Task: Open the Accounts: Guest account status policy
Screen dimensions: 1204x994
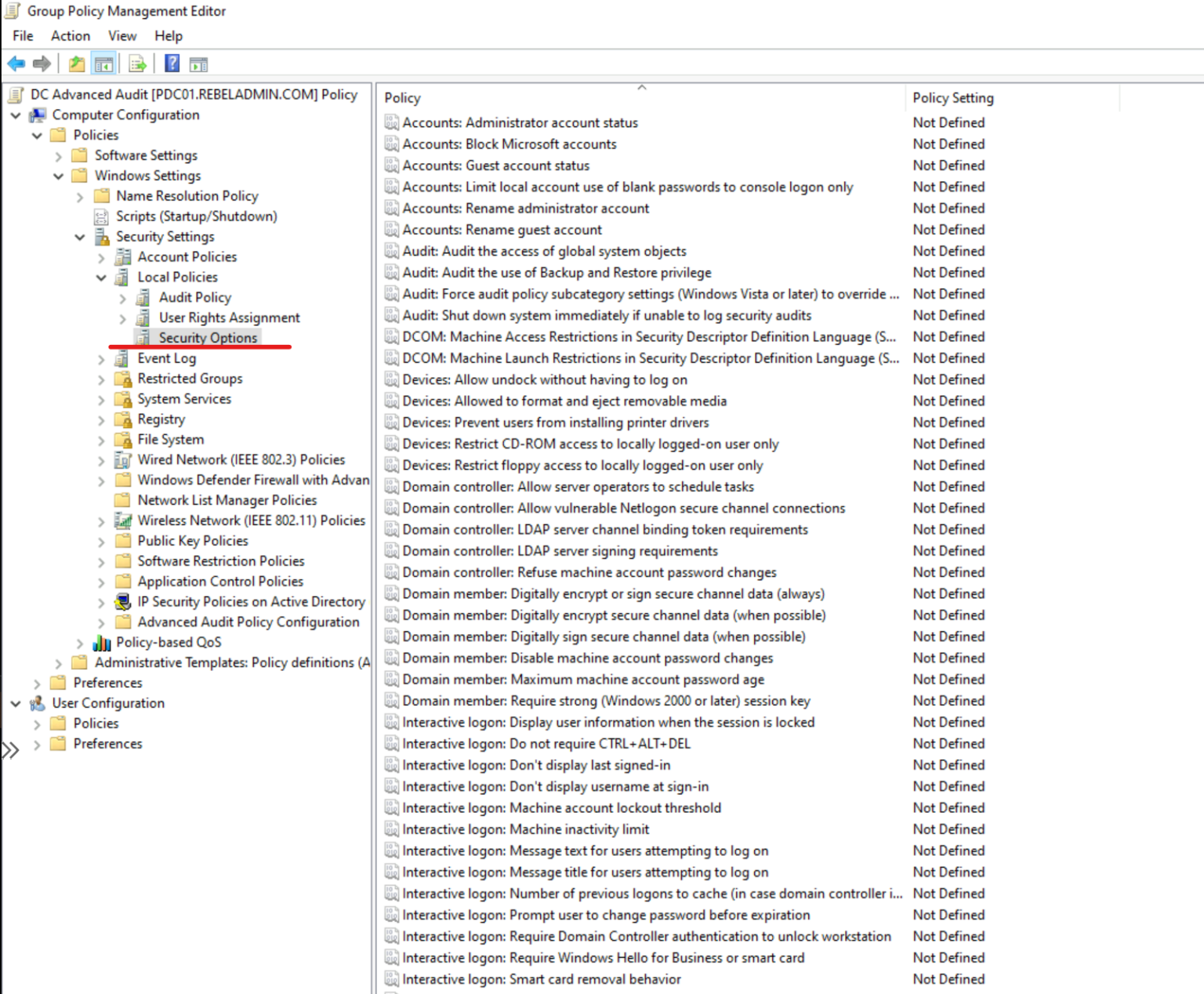Action: pos(495,165)
